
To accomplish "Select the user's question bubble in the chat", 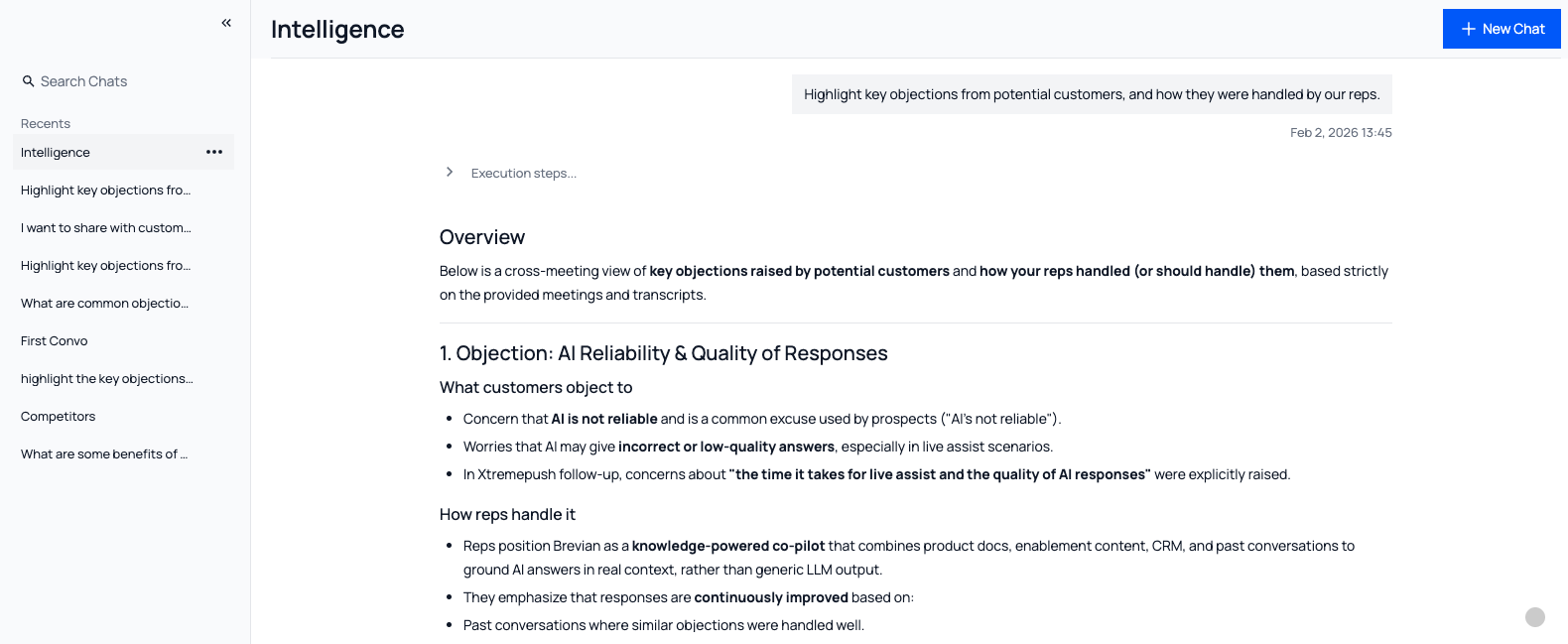I will [x=1091, y=93].
